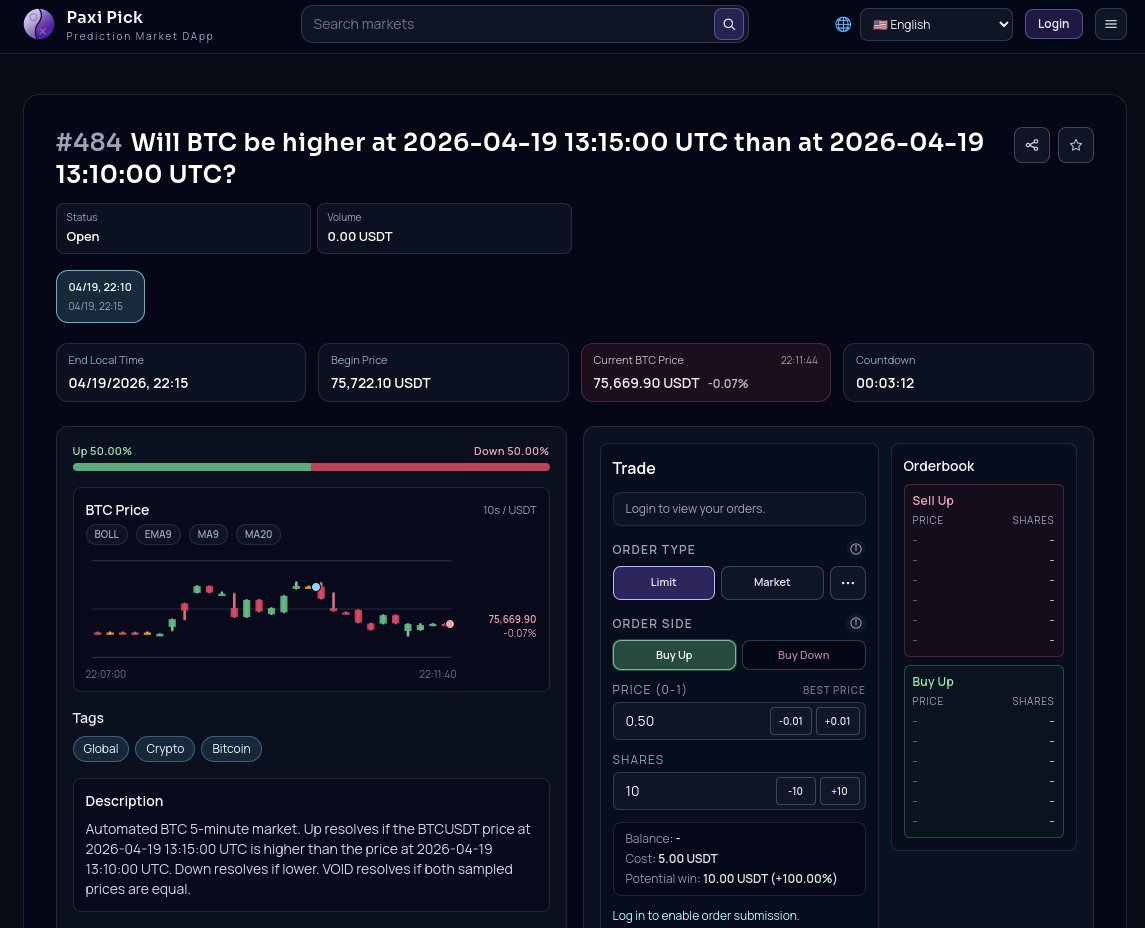Select the 04/19, 22:10 time slot tab
The height and width of the screenshot is (928, 1145).
(x=100, y=296)
